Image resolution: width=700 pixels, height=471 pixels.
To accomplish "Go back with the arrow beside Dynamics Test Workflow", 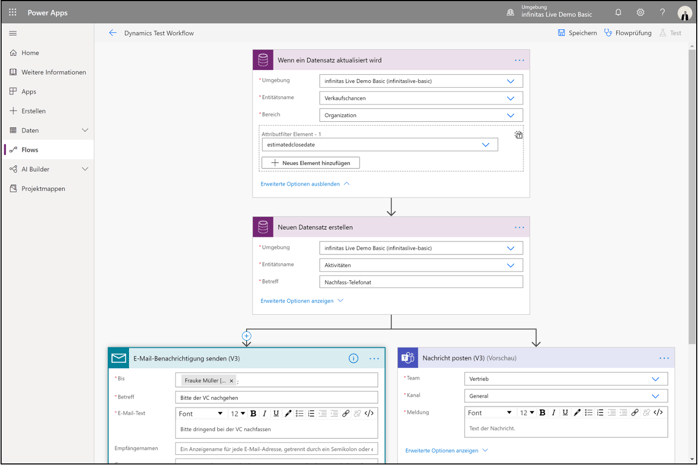I will click(x=112, y=33).
